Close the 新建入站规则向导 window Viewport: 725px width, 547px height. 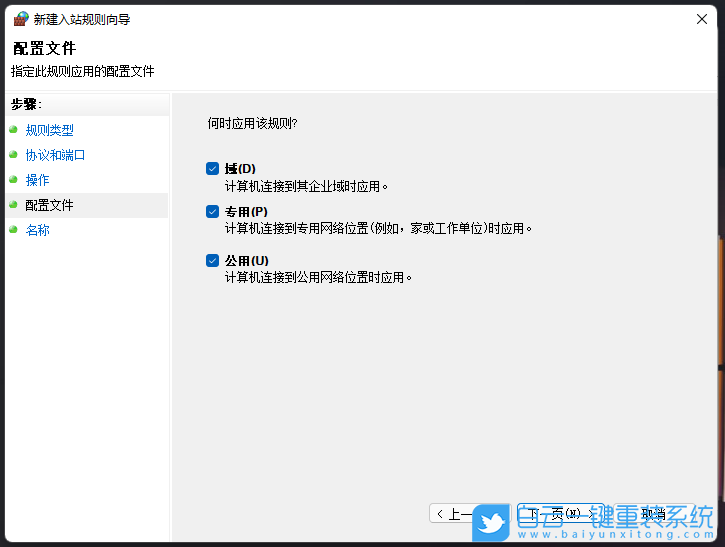[x=701, y=19]
